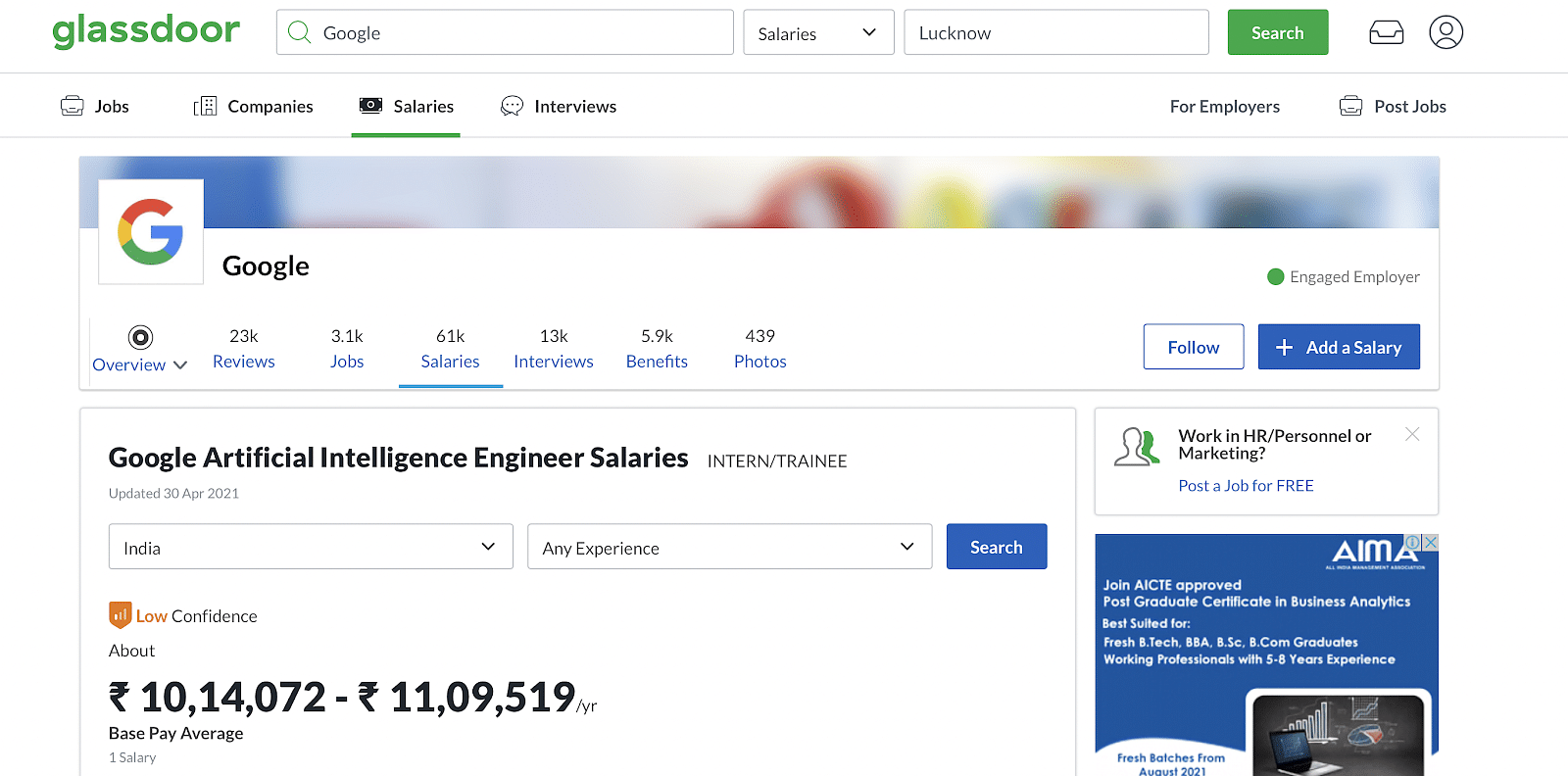Click the Google keyword search field
The width and height of the screenshot is (1568, 776).
point(505,32)
